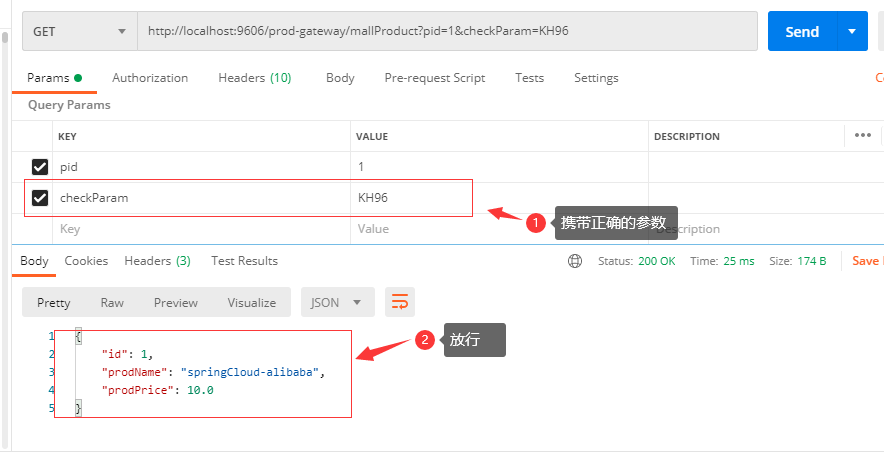Open the three-dots column options
This screenshot has width=884, height=456.
click(x=862, y=136)
